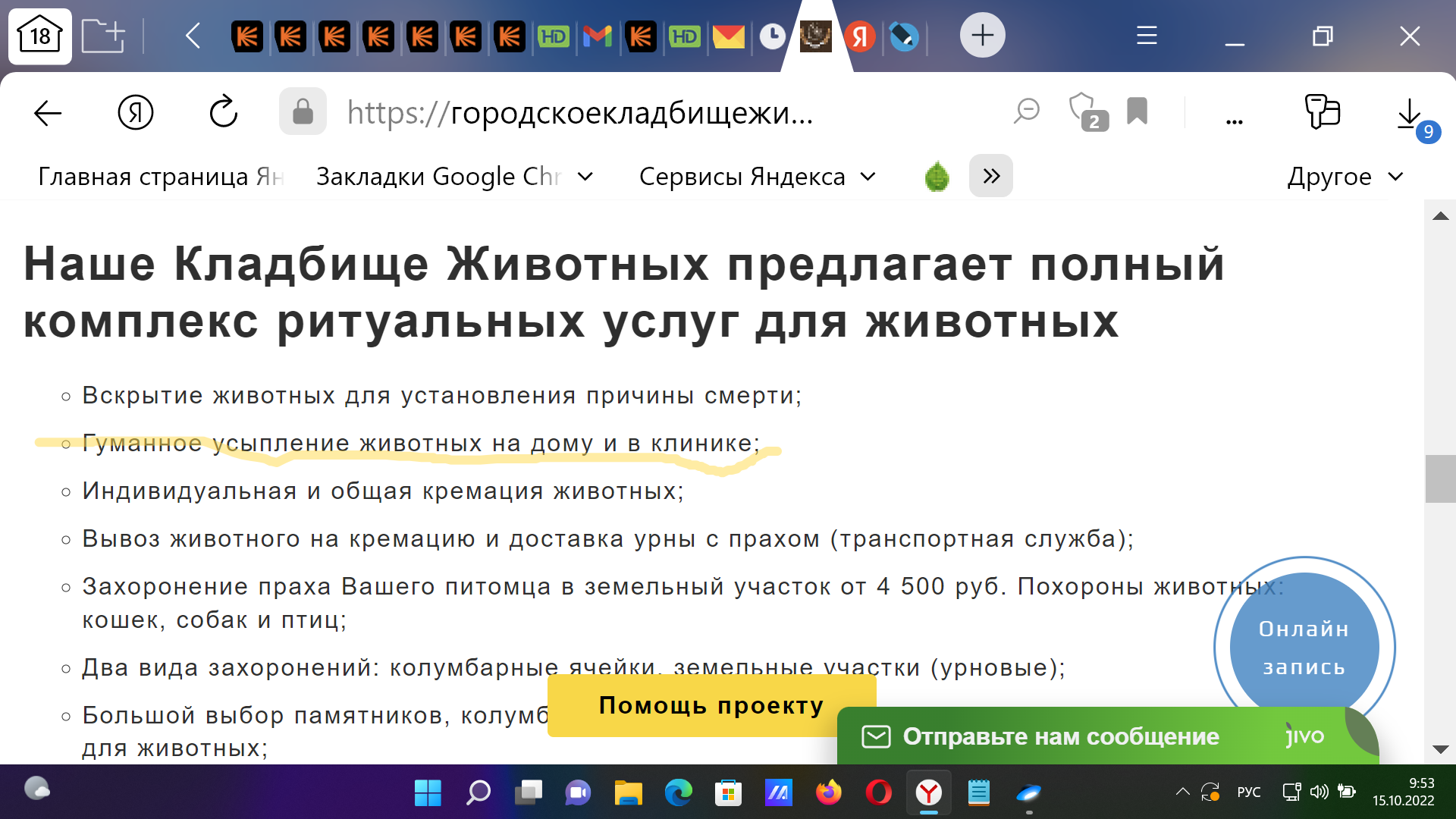The height and width of the screenshot is (819, 1456).
Task: Click the zoom magnifier icon near address bar
Action: (x=1028, y=112)
